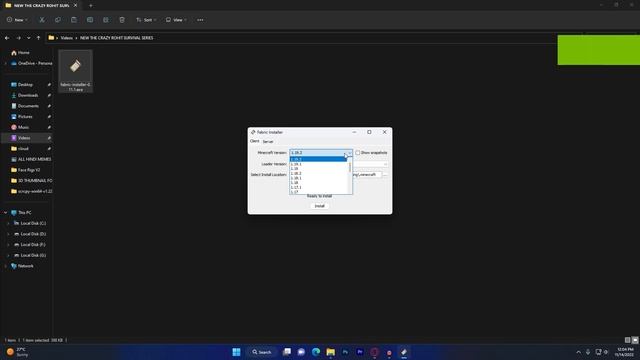640x360 pixels.
Task: Open Desktop in the sidebar
Action: 25,84
